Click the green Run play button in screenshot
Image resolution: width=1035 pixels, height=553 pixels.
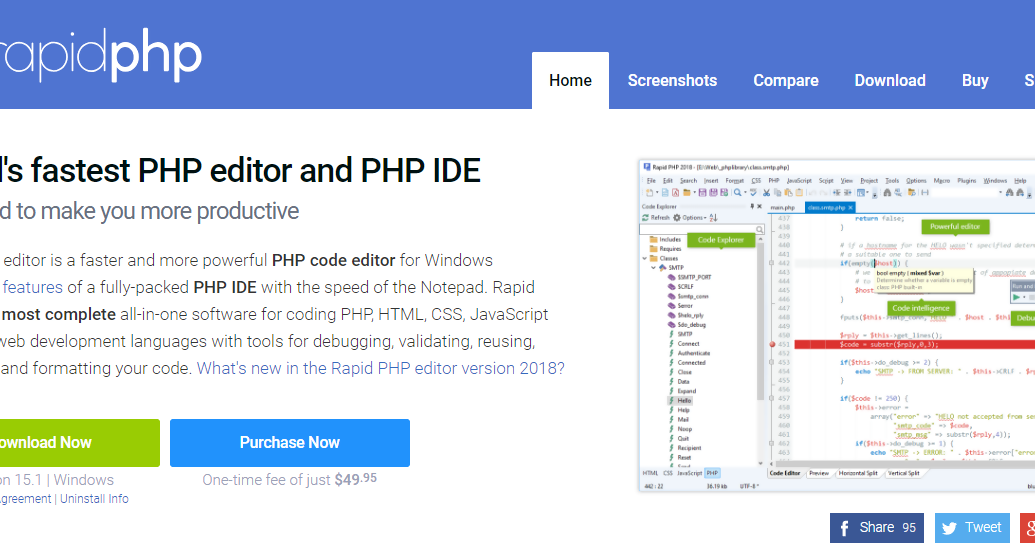click(x=1016, y=297)
